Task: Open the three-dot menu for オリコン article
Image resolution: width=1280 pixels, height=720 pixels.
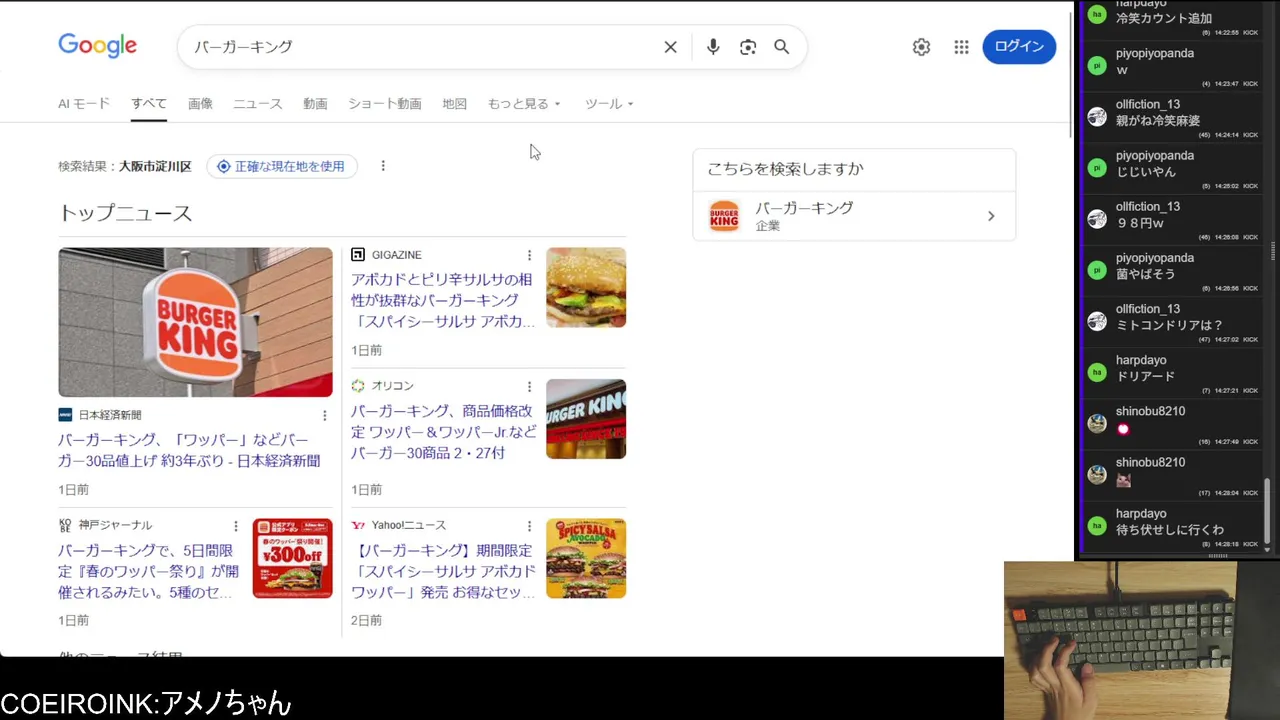Action: click(x=529, y=387)
